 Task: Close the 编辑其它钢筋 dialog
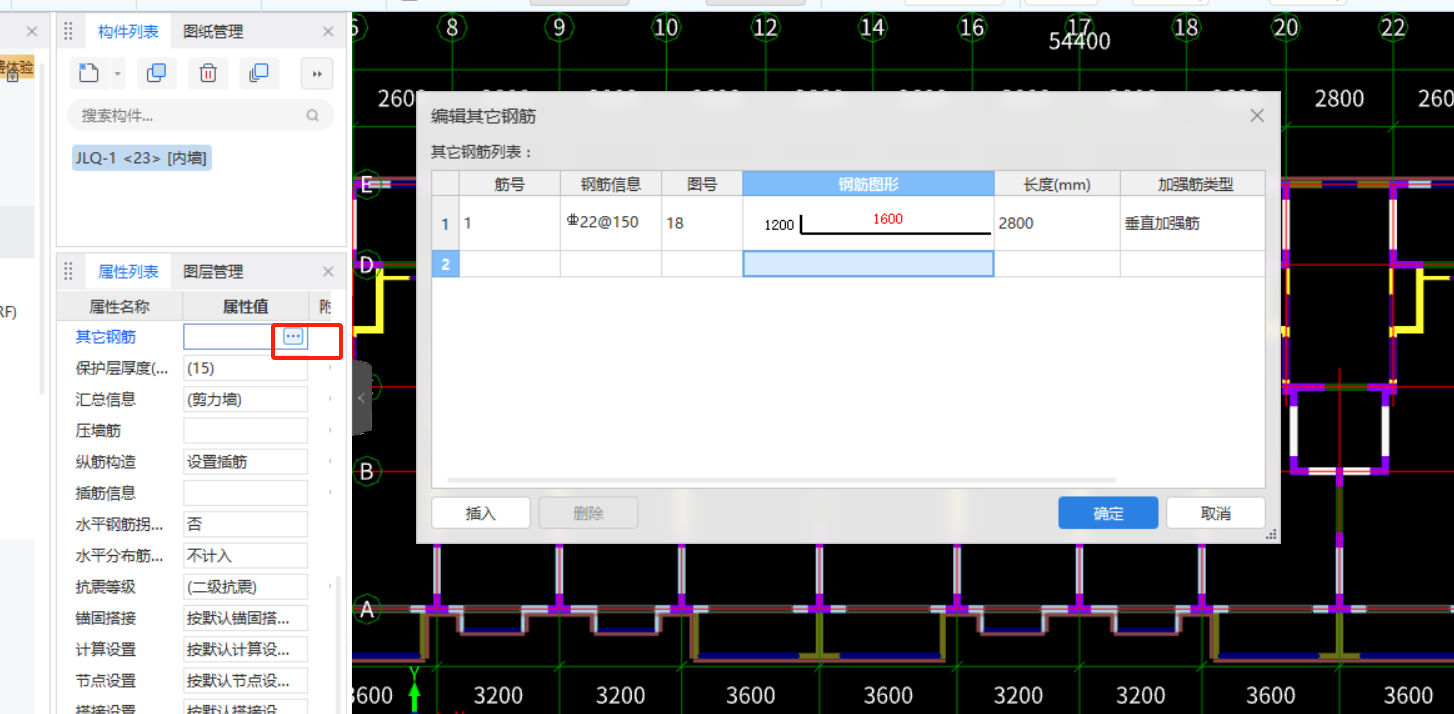tap(1257, 116)
